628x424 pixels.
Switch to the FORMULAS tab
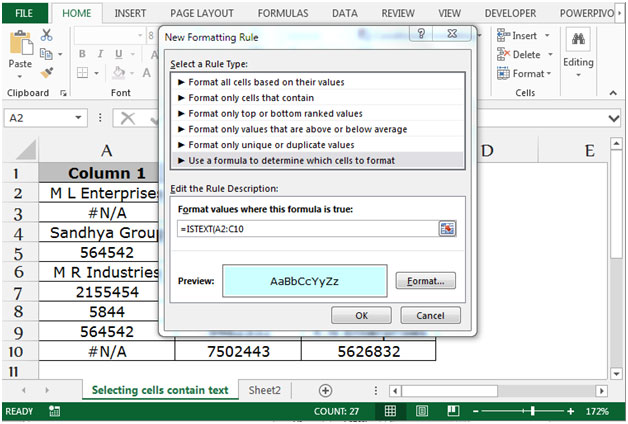pos(283,13)
